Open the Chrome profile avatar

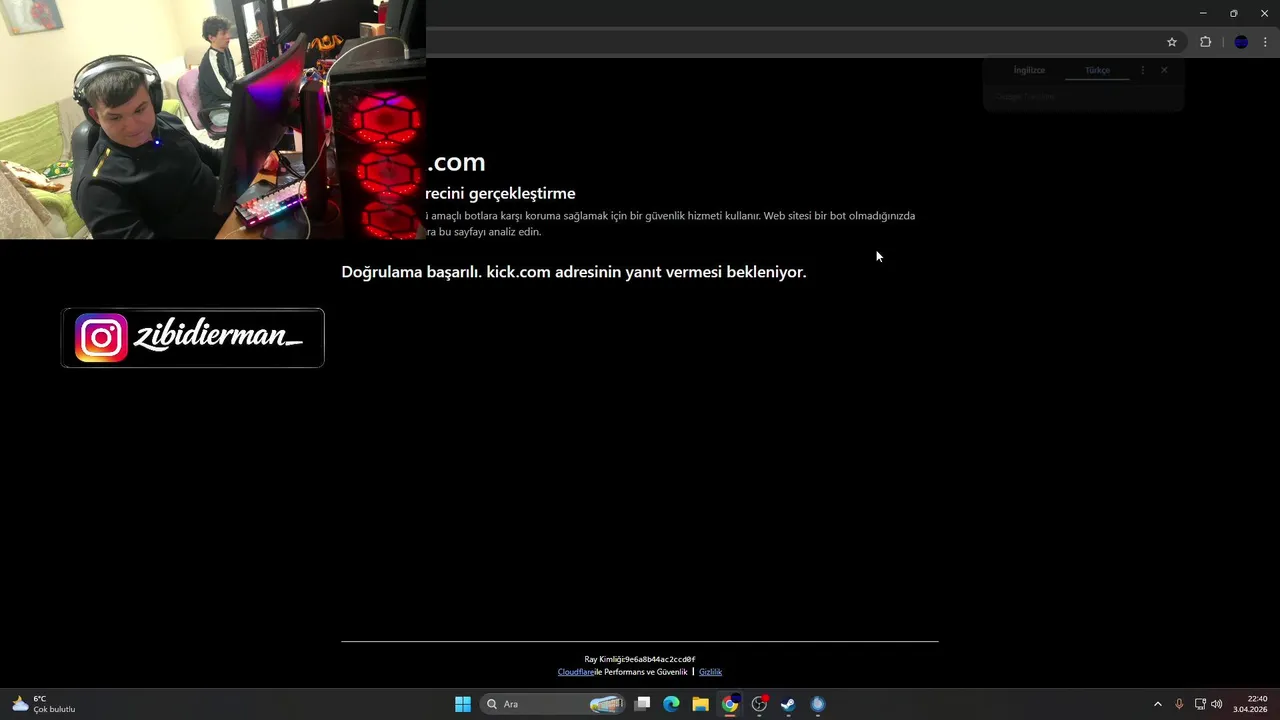tap(1241, 42)
